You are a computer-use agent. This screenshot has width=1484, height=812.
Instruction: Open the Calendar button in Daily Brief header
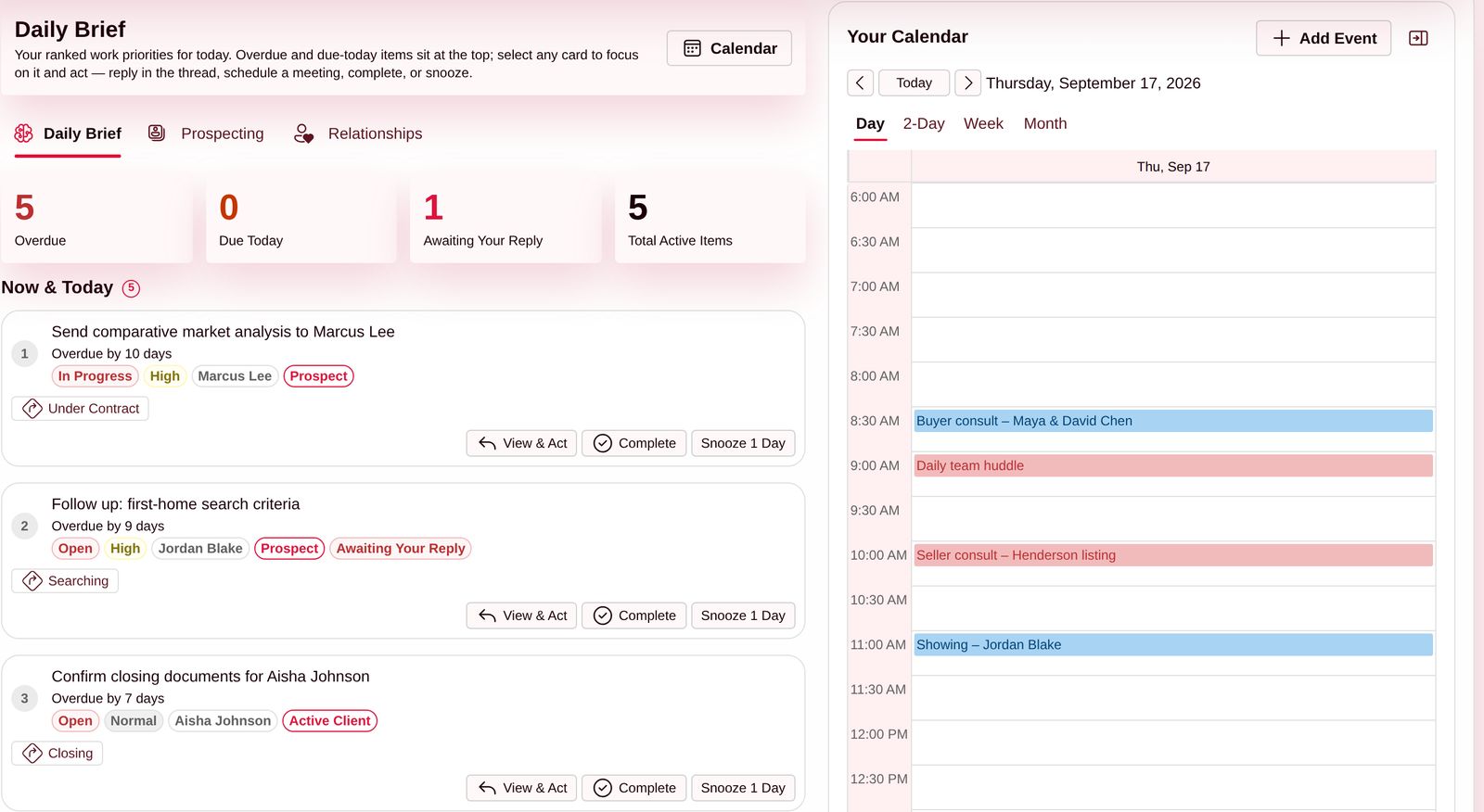tap(729, 48)
